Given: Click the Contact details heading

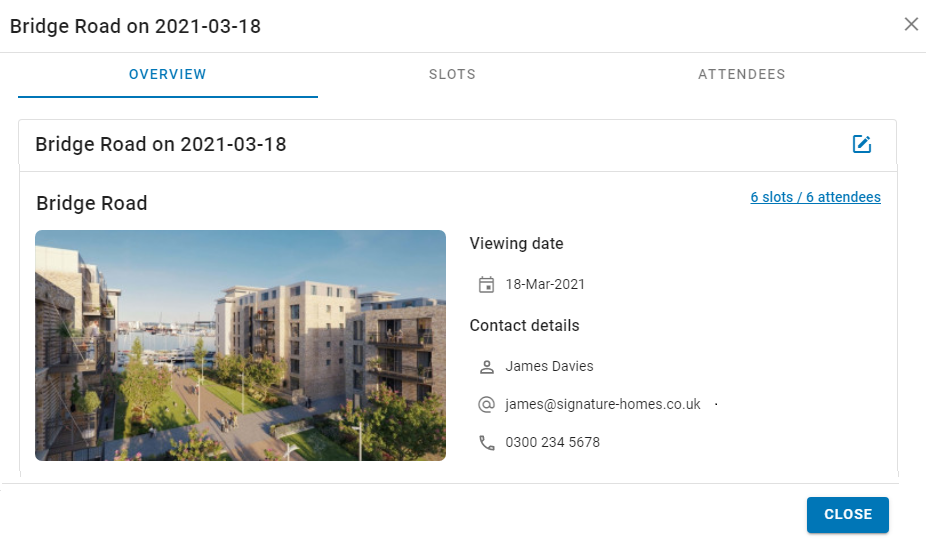Looking at the screenshot, I should point(524,325).
